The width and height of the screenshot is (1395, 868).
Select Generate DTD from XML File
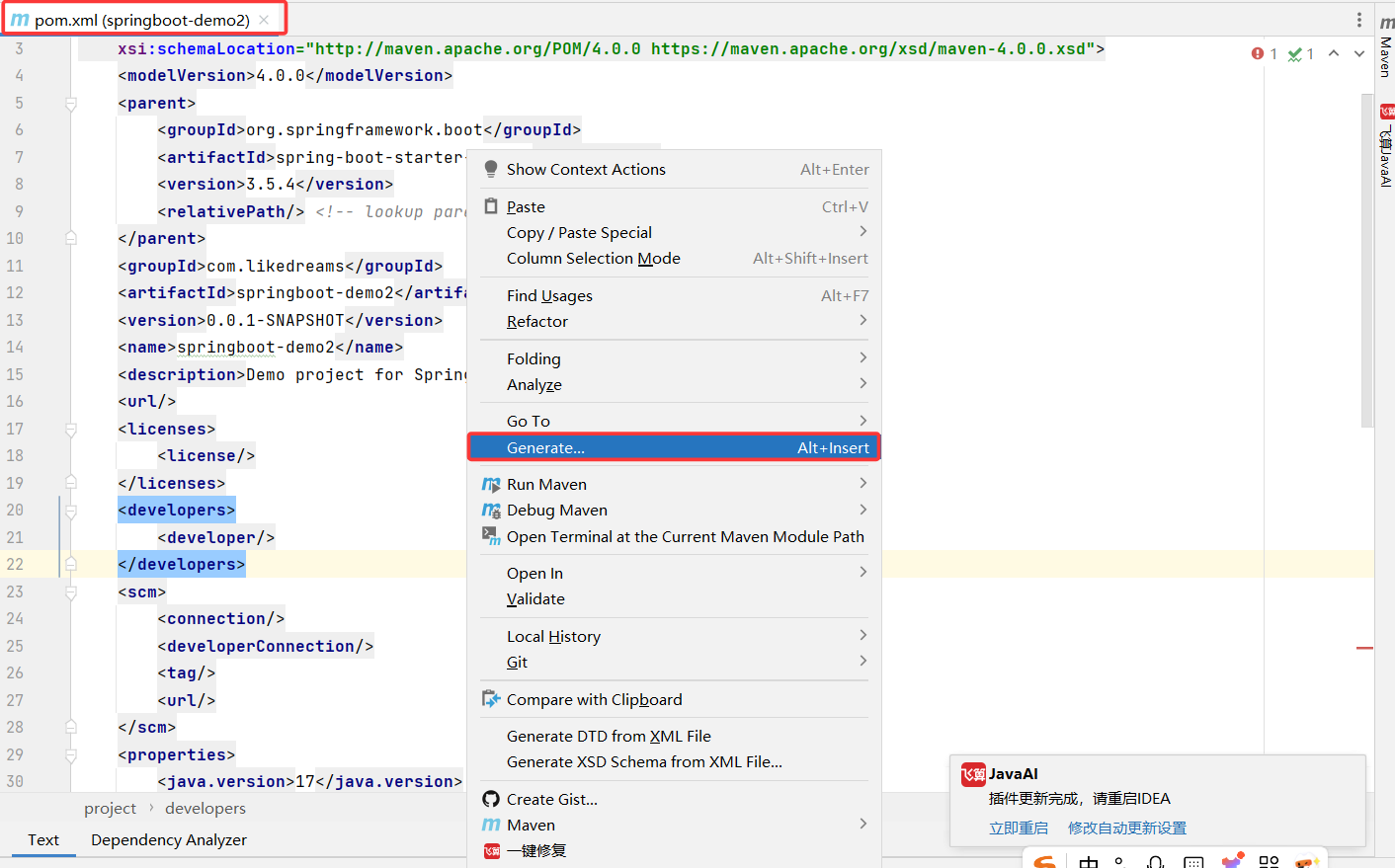(x=674, y=736)
